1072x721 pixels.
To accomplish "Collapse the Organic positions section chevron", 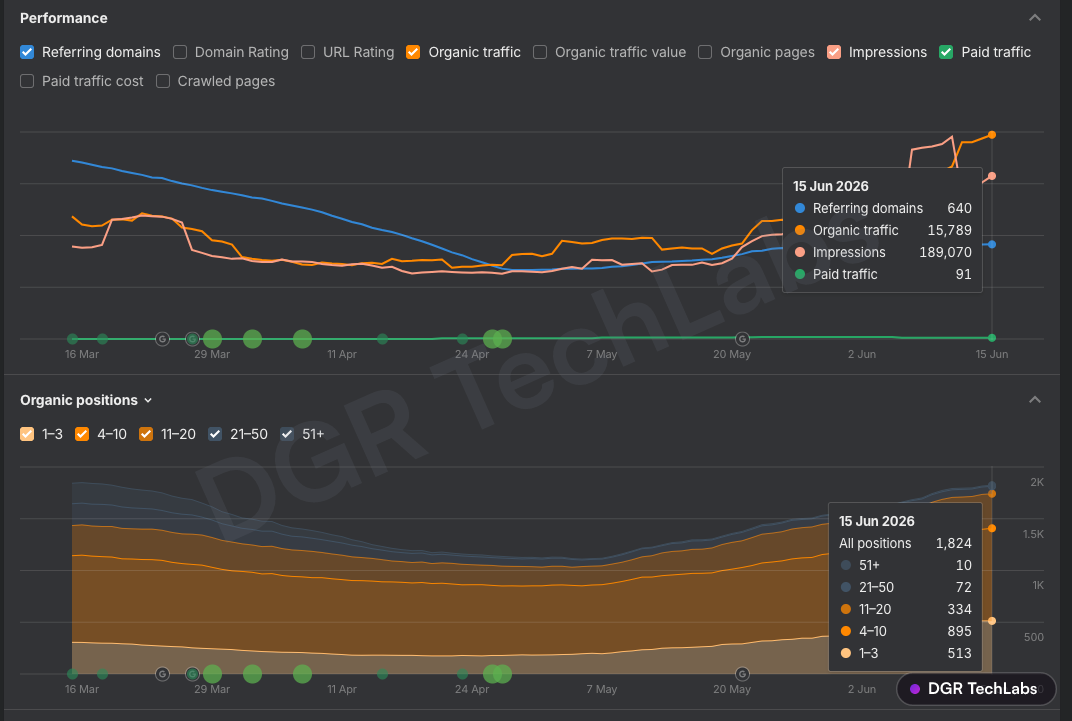I will 1035,400.
